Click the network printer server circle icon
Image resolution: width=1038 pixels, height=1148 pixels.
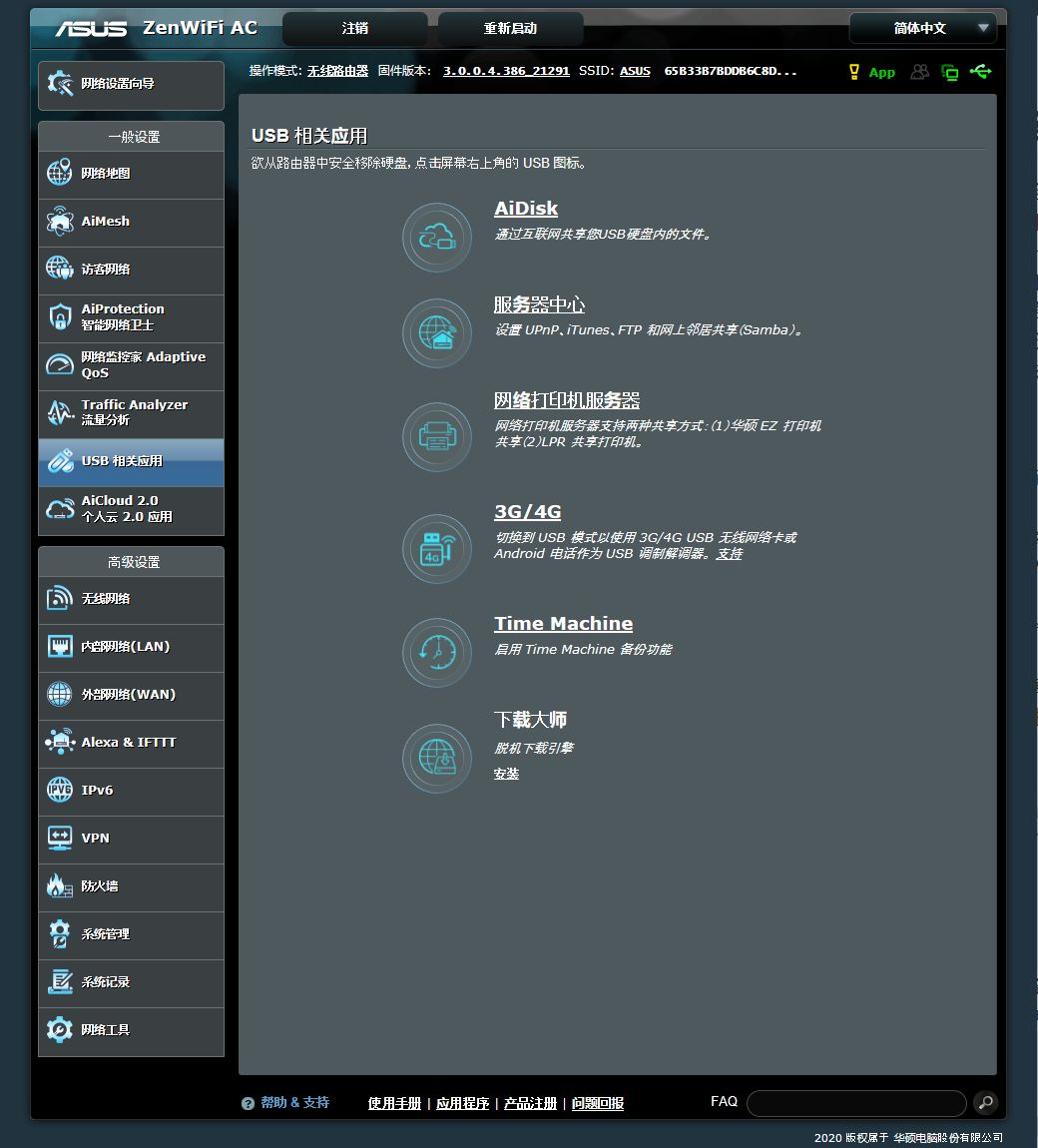pos(437,437)
